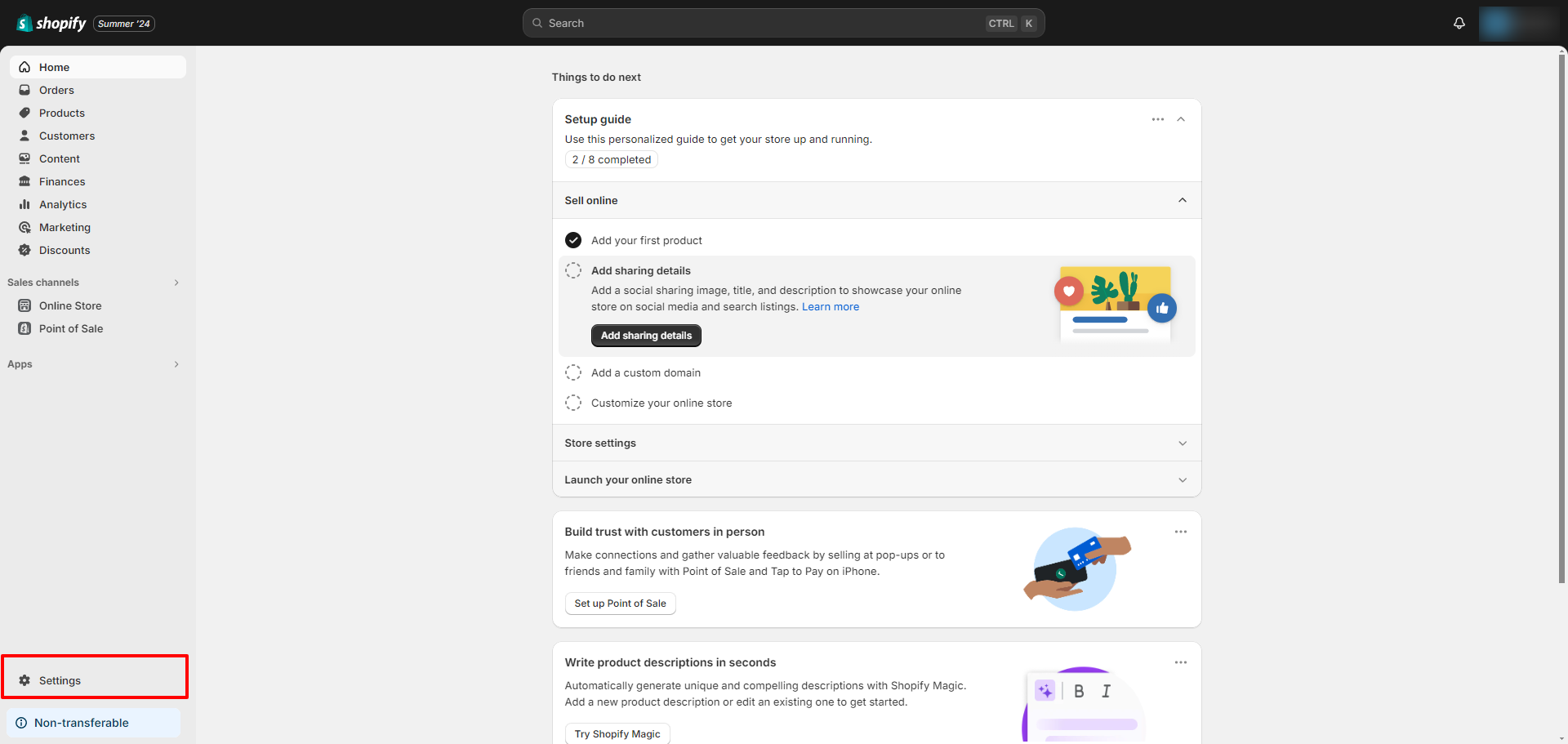1568x744 pixels.
Task: Click the Orders inbox icon
Action: coord(24,90)
